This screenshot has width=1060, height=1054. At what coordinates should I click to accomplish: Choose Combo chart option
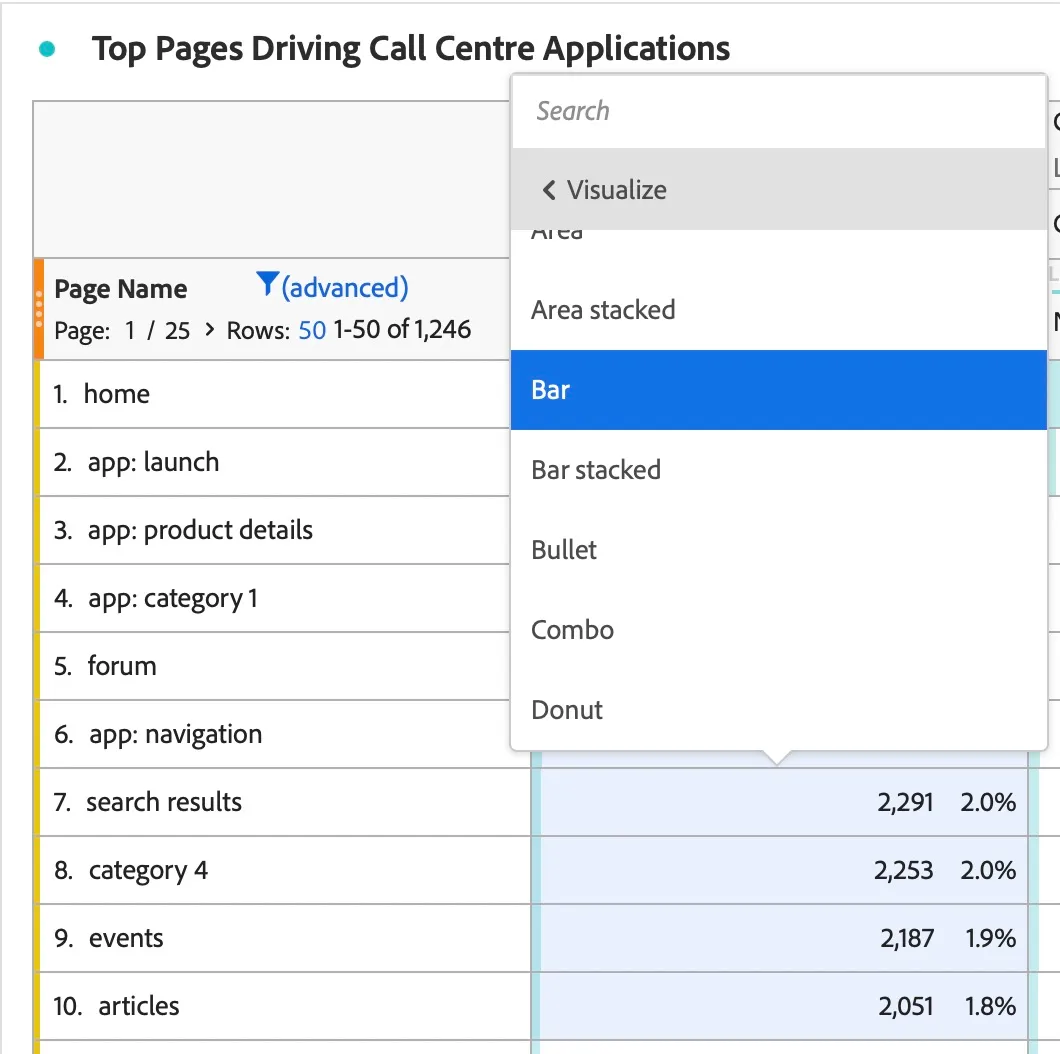coord(779,630)
